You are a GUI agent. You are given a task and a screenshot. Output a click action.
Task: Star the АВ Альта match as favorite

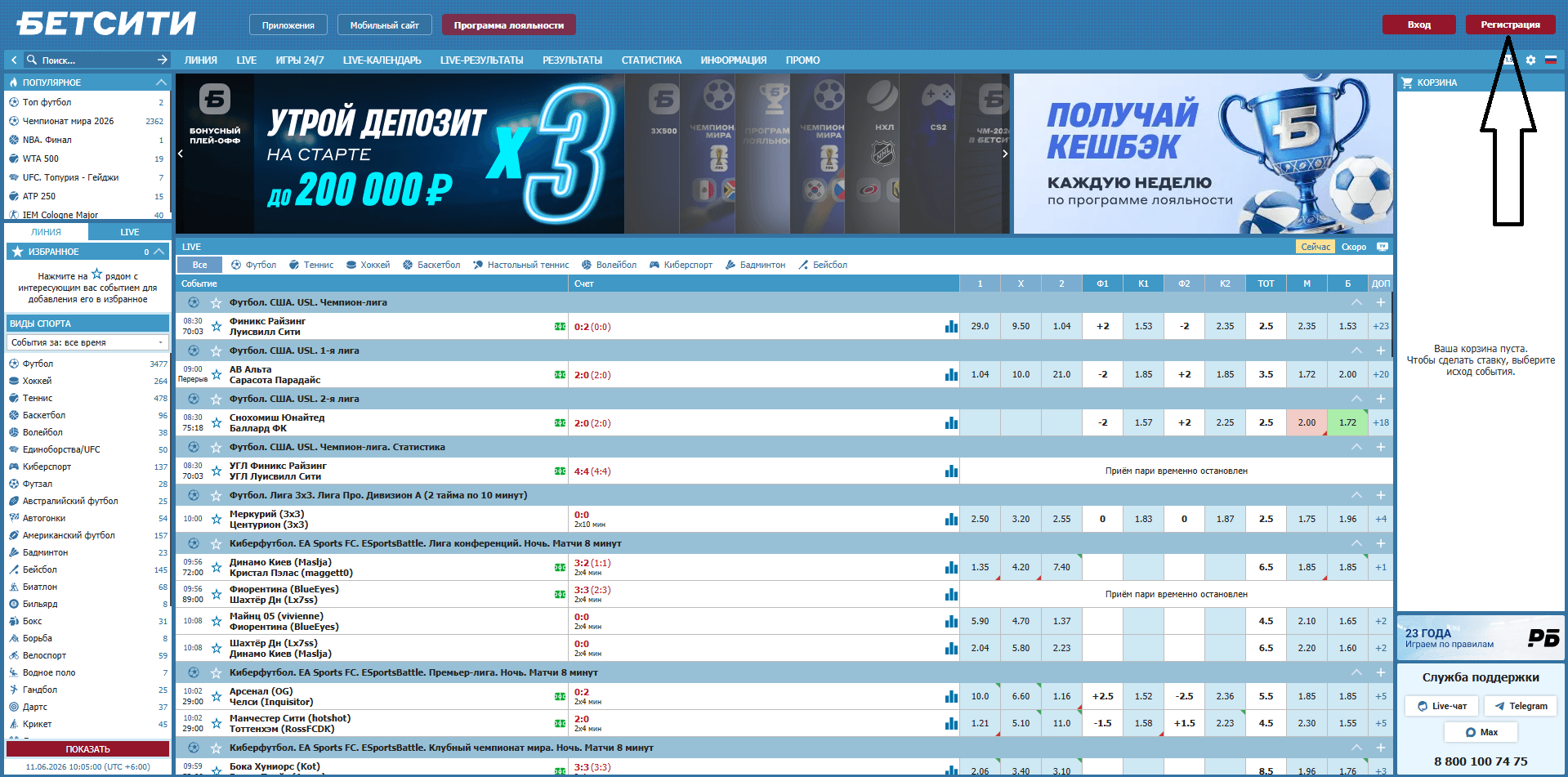[x=217, y=374]
